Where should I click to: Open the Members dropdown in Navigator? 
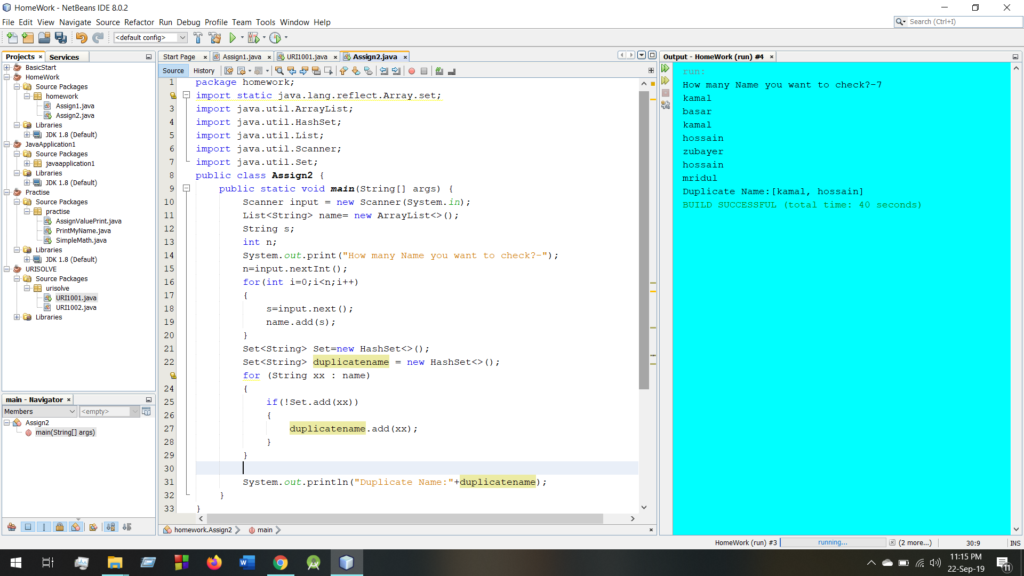39,411
